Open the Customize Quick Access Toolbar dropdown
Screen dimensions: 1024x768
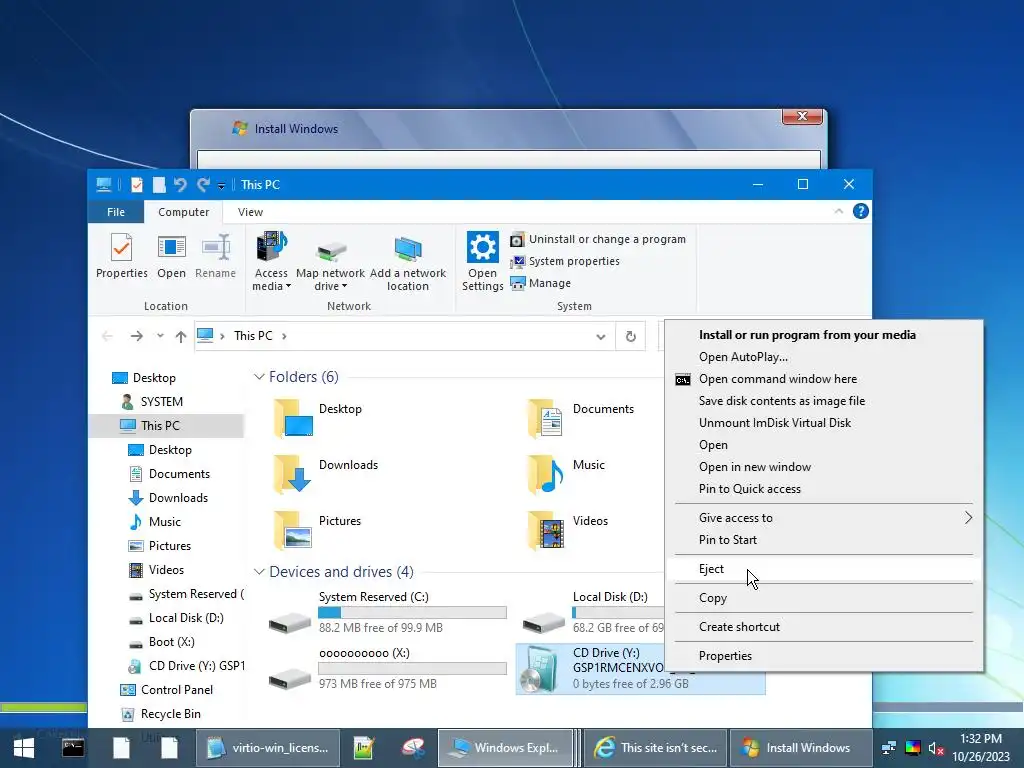221,186
